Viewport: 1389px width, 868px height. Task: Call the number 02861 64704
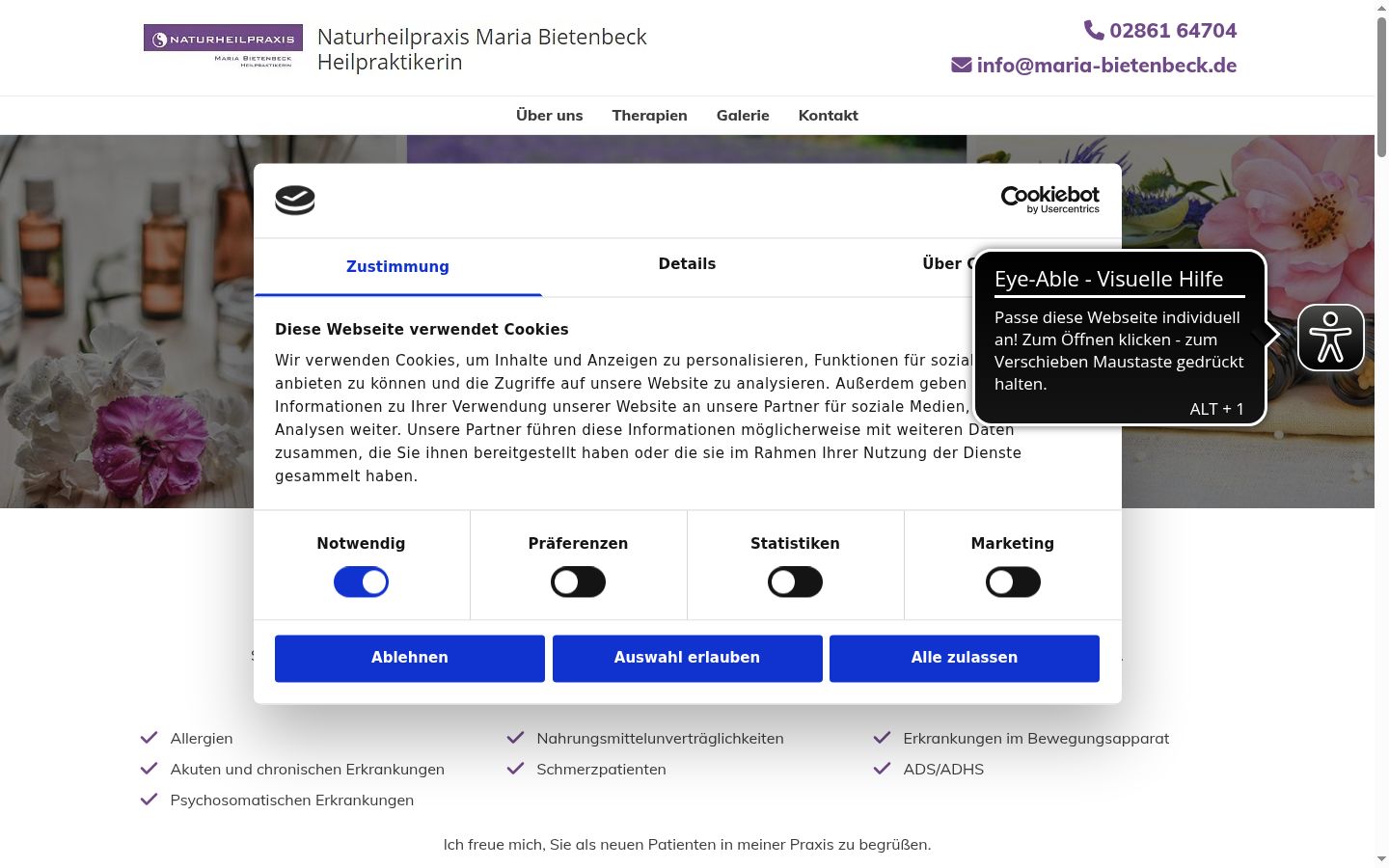coord(1173,31)
